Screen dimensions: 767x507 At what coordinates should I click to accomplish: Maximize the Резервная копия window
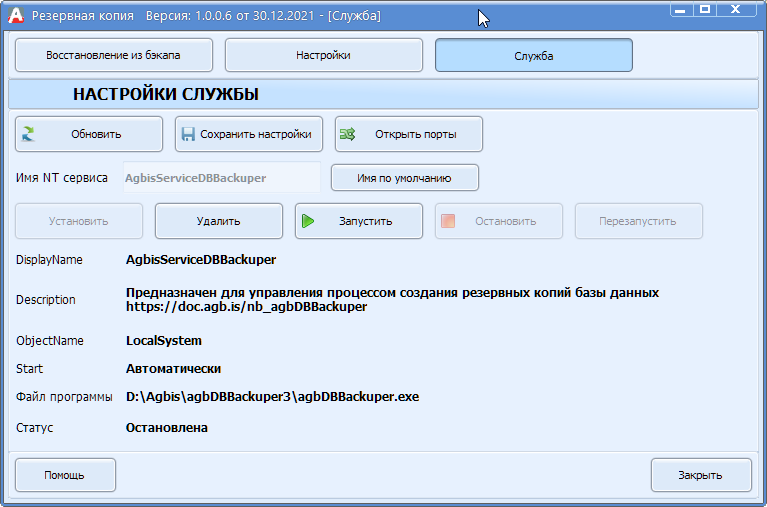point(705,10)
